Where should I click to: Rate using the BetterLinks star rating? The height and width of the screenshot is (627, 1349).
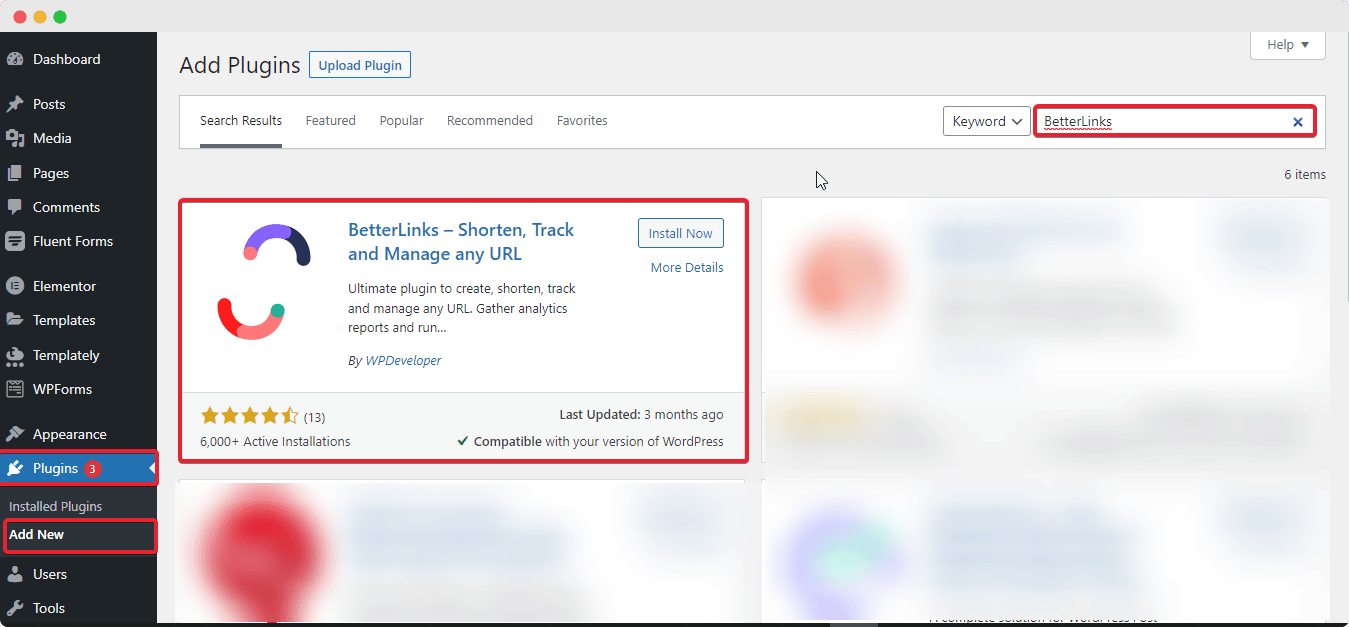click(249, 416)
